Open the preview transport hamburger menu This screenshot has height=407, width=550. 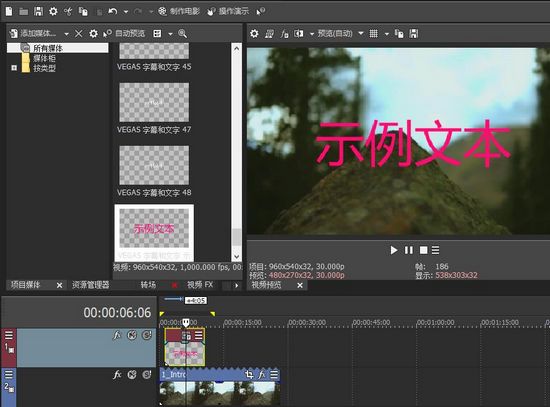[x=436, y=250]
